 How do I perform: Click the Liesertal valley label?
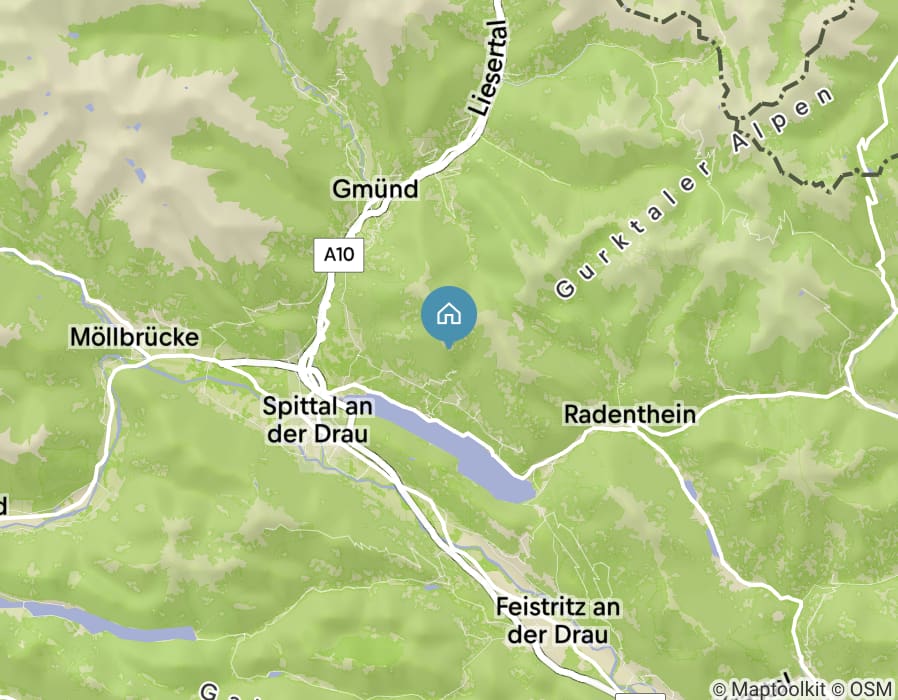coord(489,68)
